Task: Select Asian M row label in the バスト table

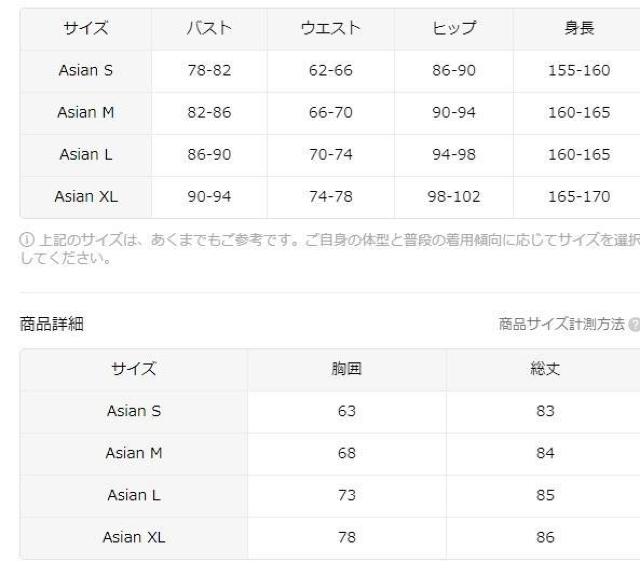Action: 85,113
